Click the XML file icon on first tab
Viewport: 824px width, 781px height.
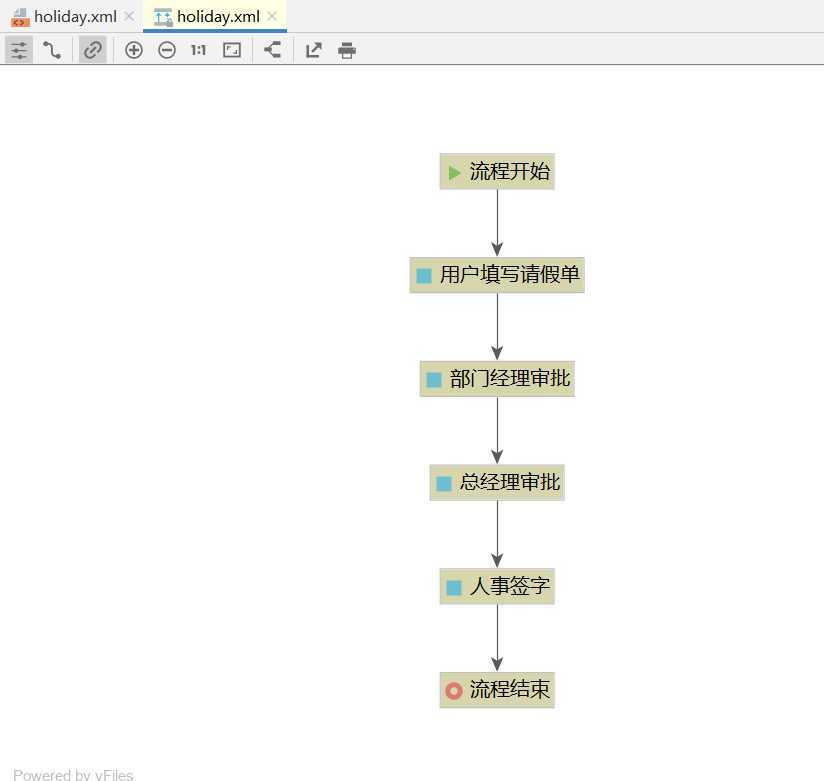pyautogui.click(x=20, y=17)
